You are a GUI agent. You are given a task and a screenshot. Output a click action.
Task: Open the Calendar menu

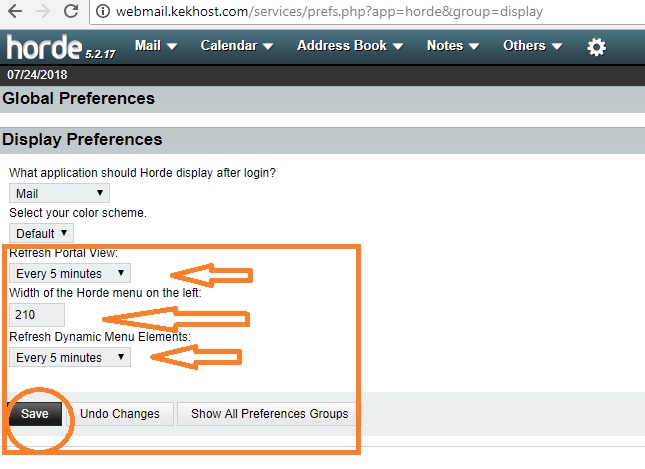pos(236,46)
